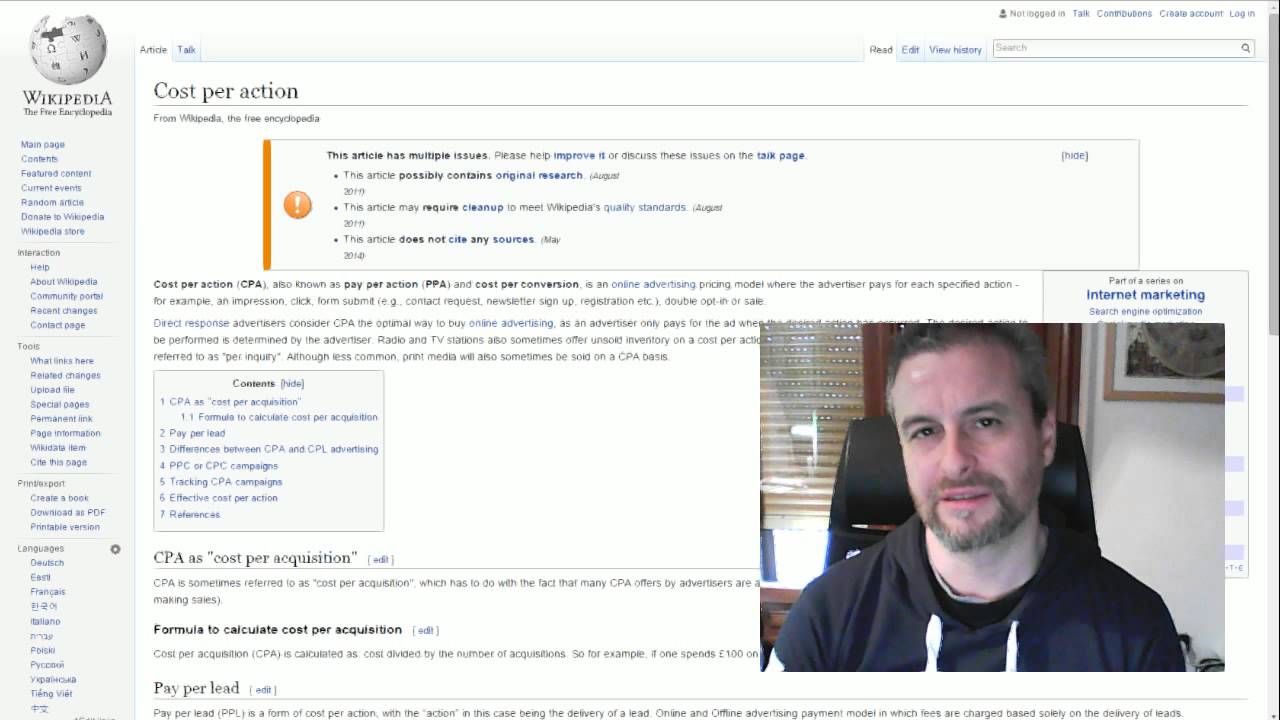Jump to contents item Tracking CPA campaigns
The height and width of the screenshot is (720, 1280).
click(221, 482)
